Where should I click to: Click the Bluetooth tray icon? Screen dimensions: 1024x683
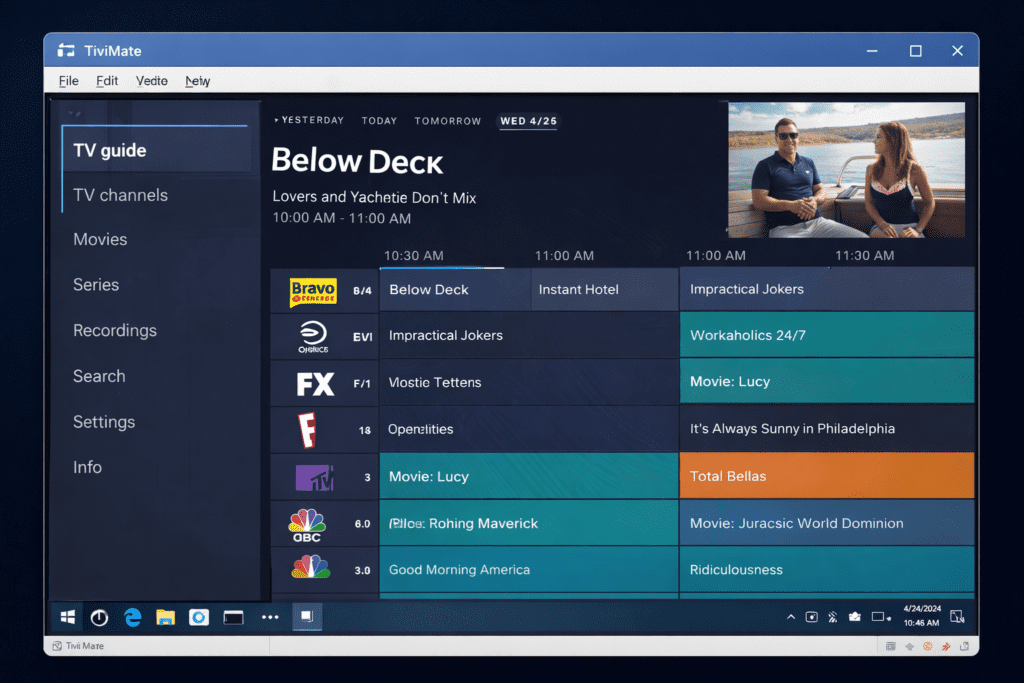833,616
